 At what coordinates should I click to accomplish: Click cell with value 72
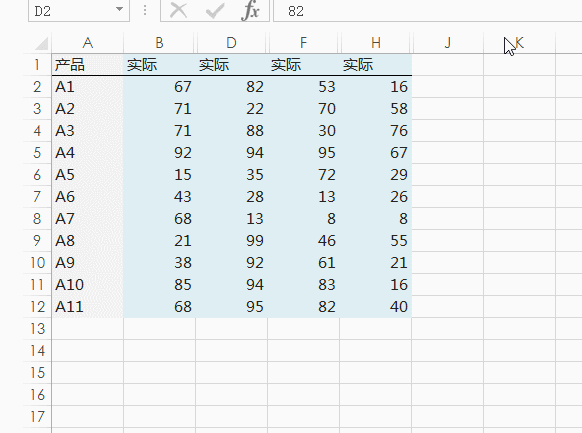303,175
